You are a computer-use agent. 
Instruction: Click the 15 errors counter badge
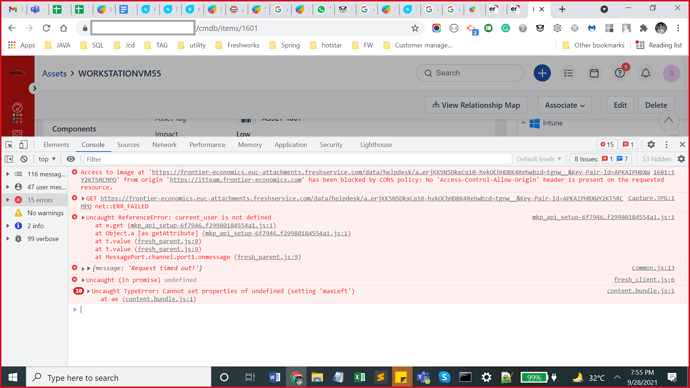pyautogui.click(x=607, y=145)
